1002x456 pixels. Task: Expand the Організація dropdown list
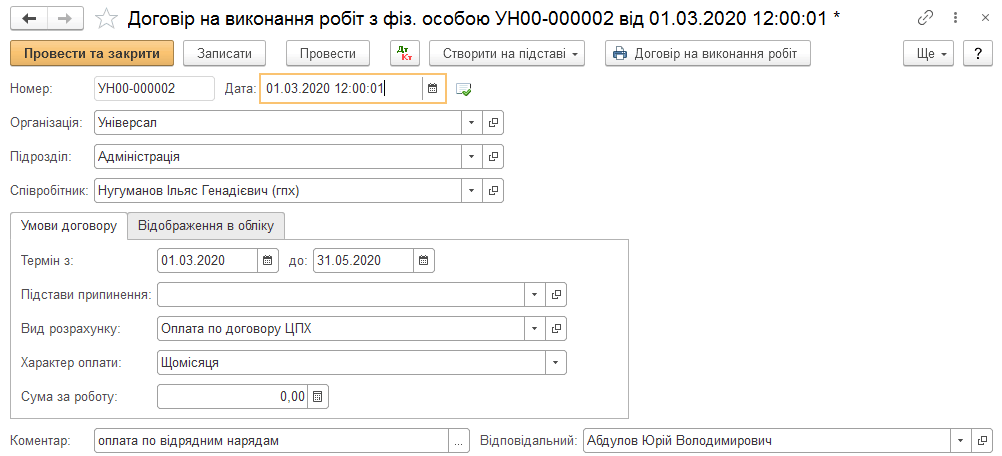pyautogui.click(x=472, y=123)
